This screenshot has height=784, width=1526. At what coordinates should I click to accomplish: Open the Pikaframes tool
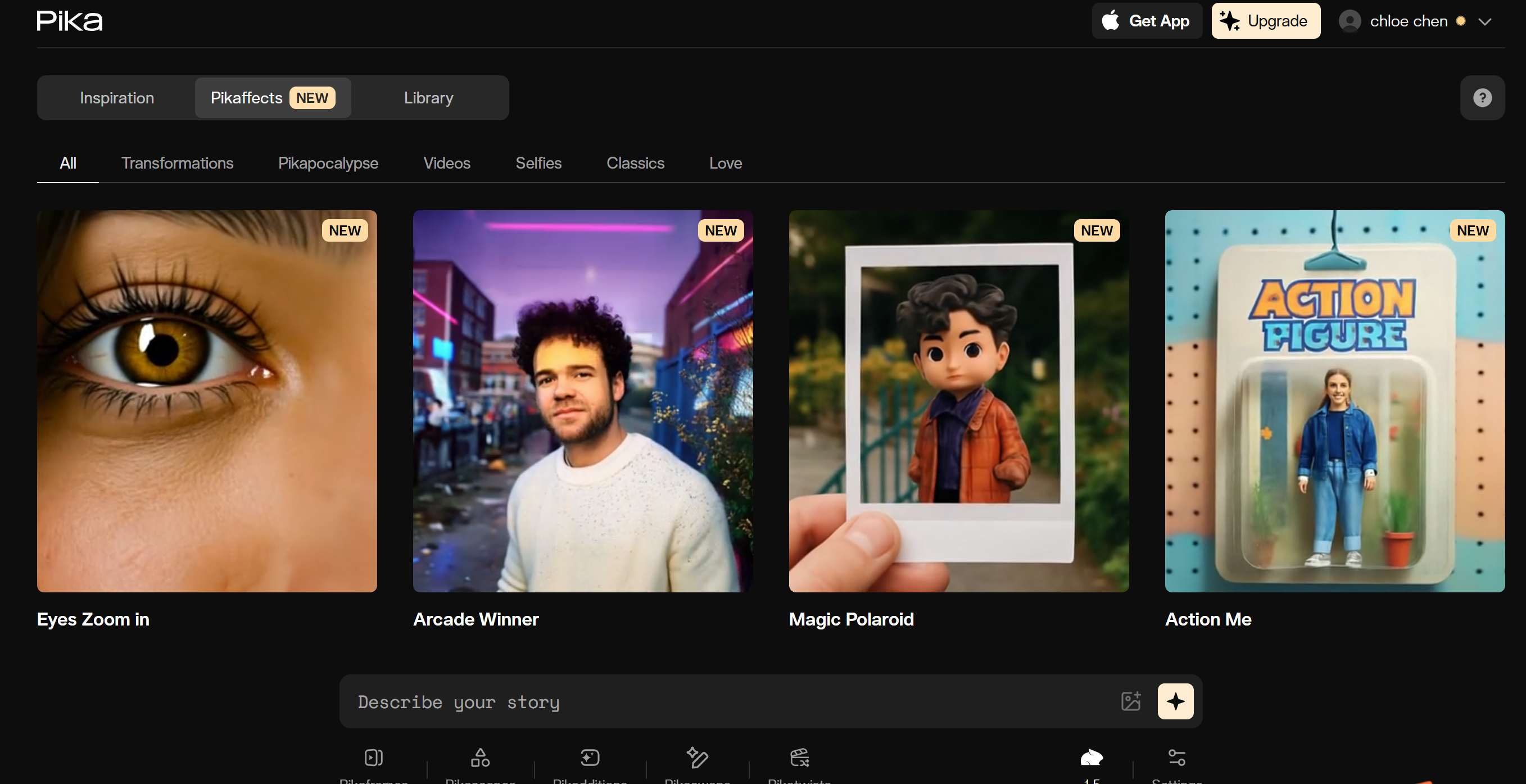(373, 758)
